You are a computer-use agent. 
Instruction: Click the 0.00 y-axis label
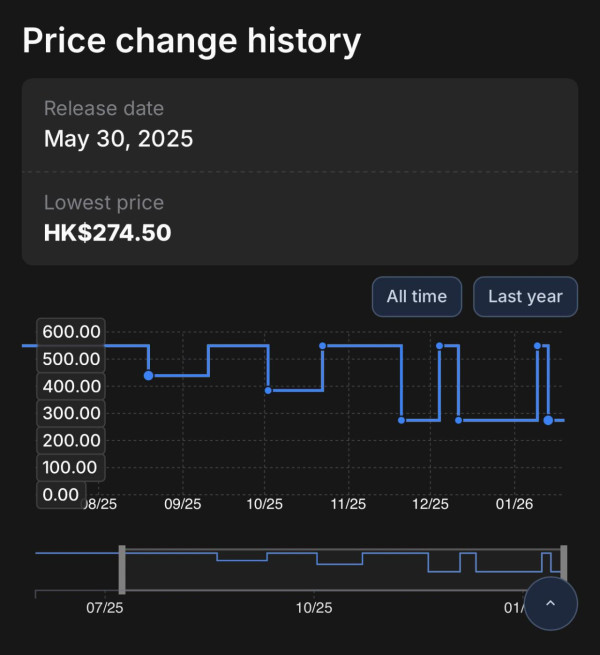(x=61, y=494)
